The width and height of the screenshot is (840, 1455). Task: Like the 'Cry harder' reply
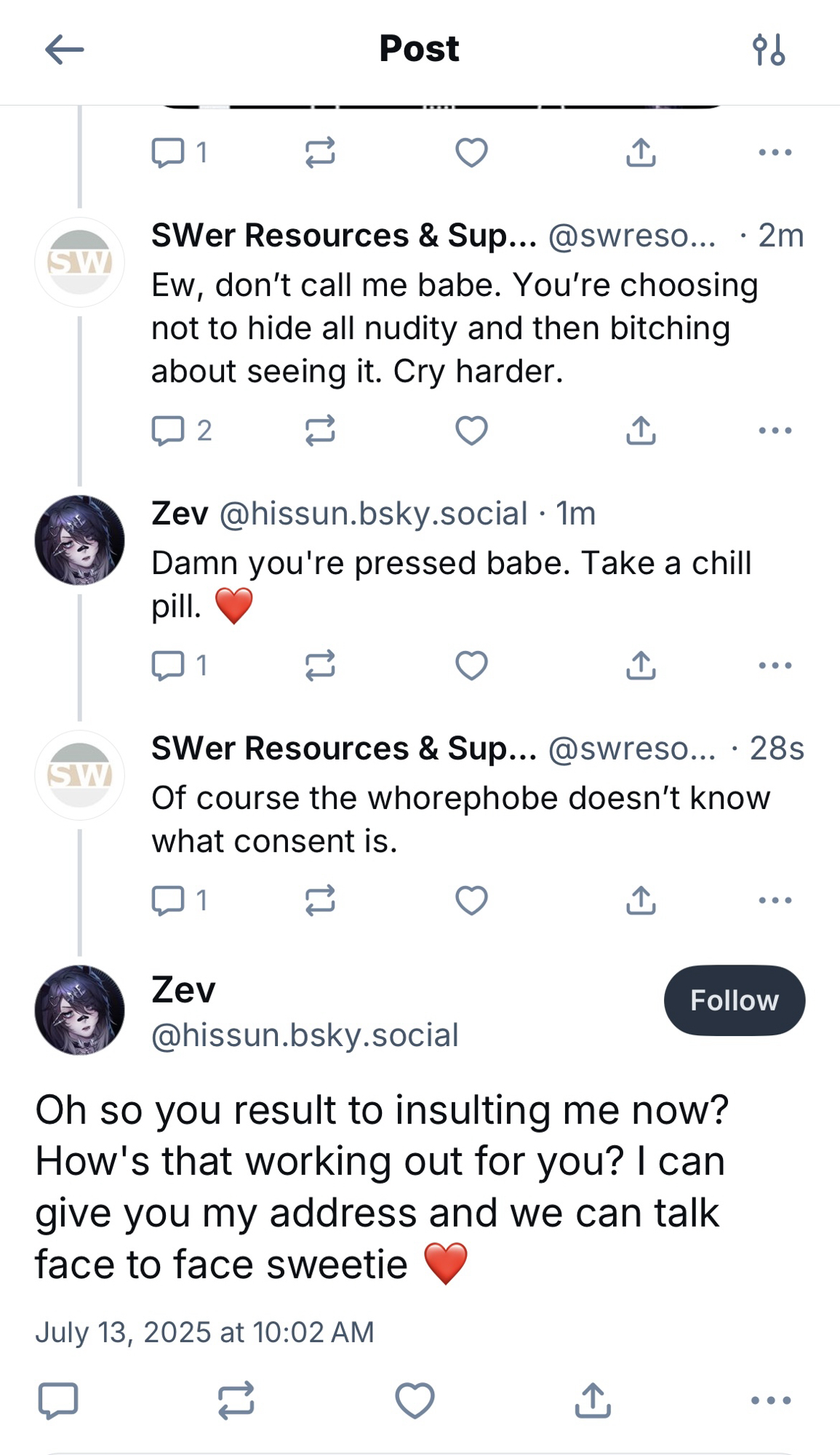point(471,431)
